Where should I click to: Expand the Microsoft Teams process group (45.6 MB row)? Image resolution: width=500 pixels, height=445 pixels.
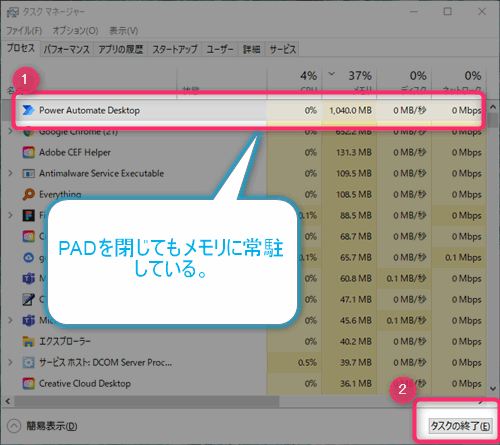coord(10,320)
